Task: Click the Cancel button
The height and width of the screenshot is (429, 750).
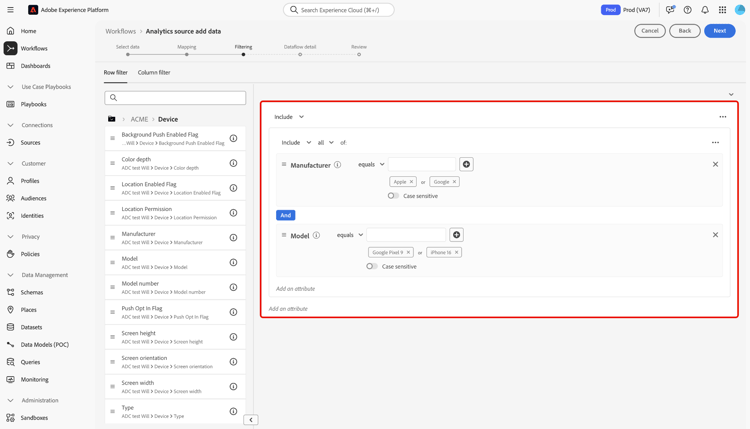Action: click(650, 31)
